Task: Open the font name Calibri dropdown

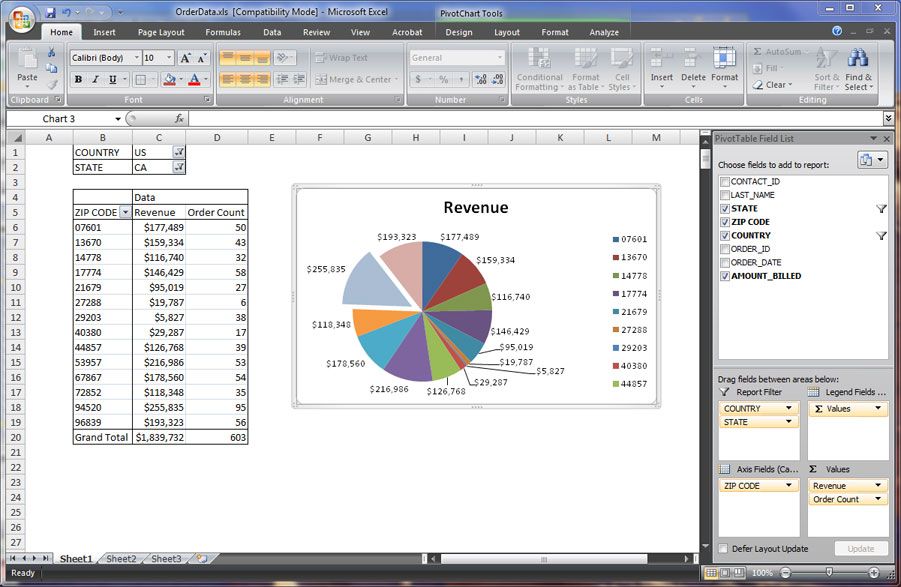Action: pos(137,57)
